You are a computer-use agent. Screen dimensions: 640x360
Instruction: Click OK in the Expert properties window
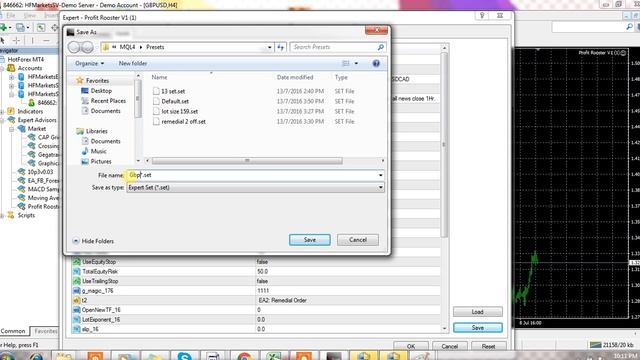(411, 346)
